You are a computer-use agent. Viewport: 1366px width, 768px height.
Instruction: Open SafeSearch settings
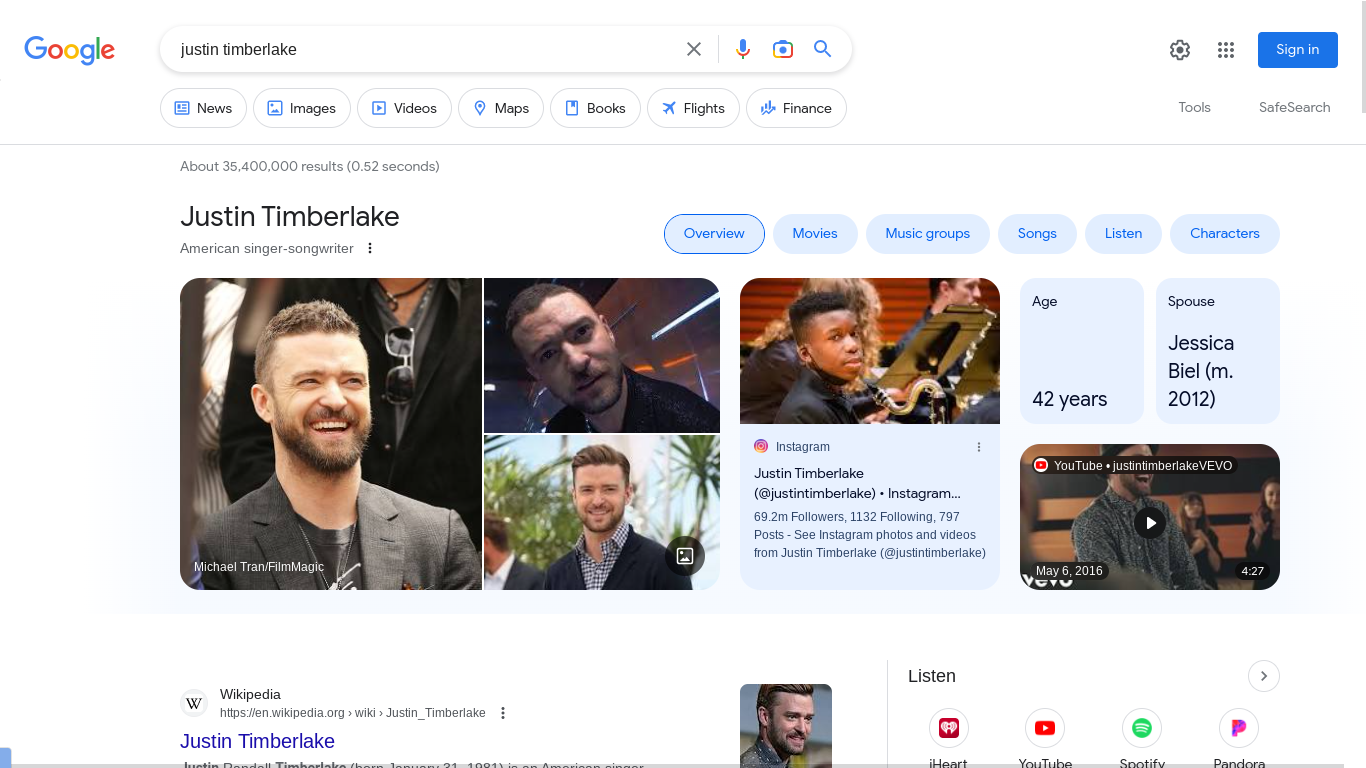pyautogui.click(x=1294, y=107)
